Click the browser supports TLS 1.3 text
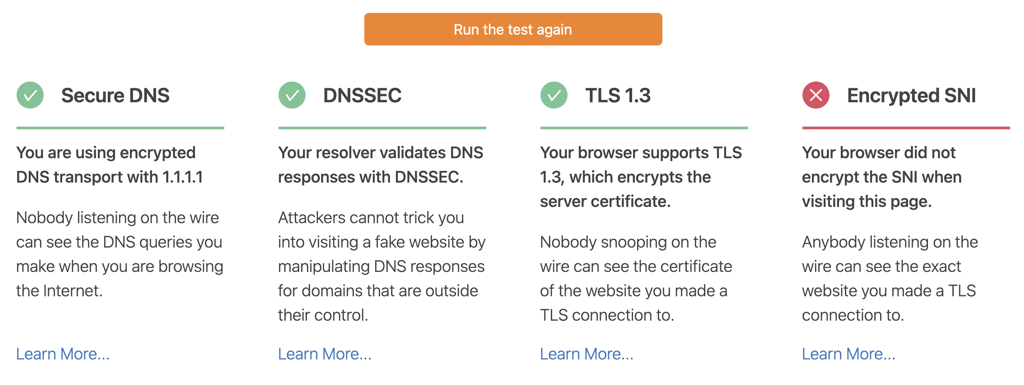 click(641, 177)
